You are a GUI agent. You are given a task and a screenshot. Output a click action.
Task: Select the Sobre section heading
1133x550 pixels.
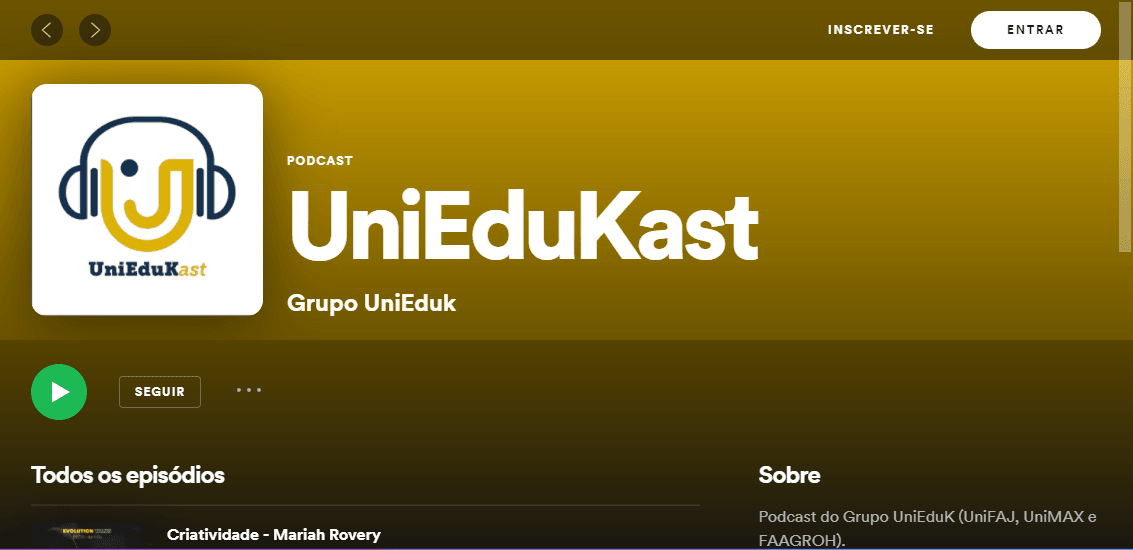[789, 475]
